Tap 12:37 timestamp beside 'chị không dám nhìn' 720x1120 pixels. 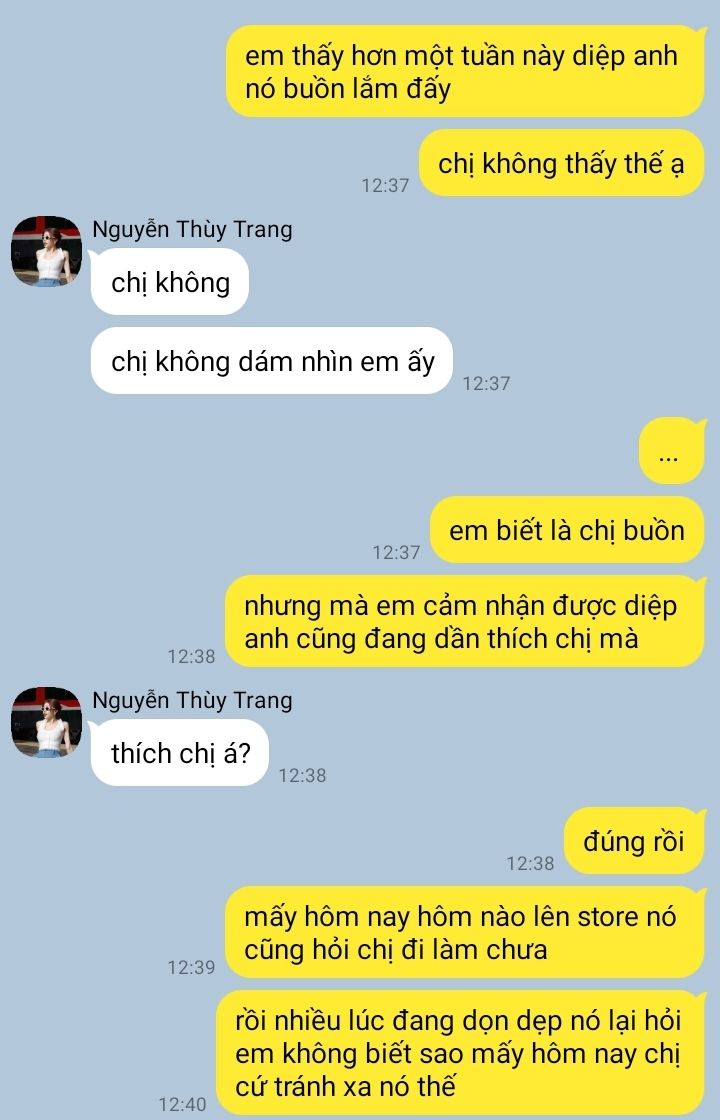pos(486,383)
